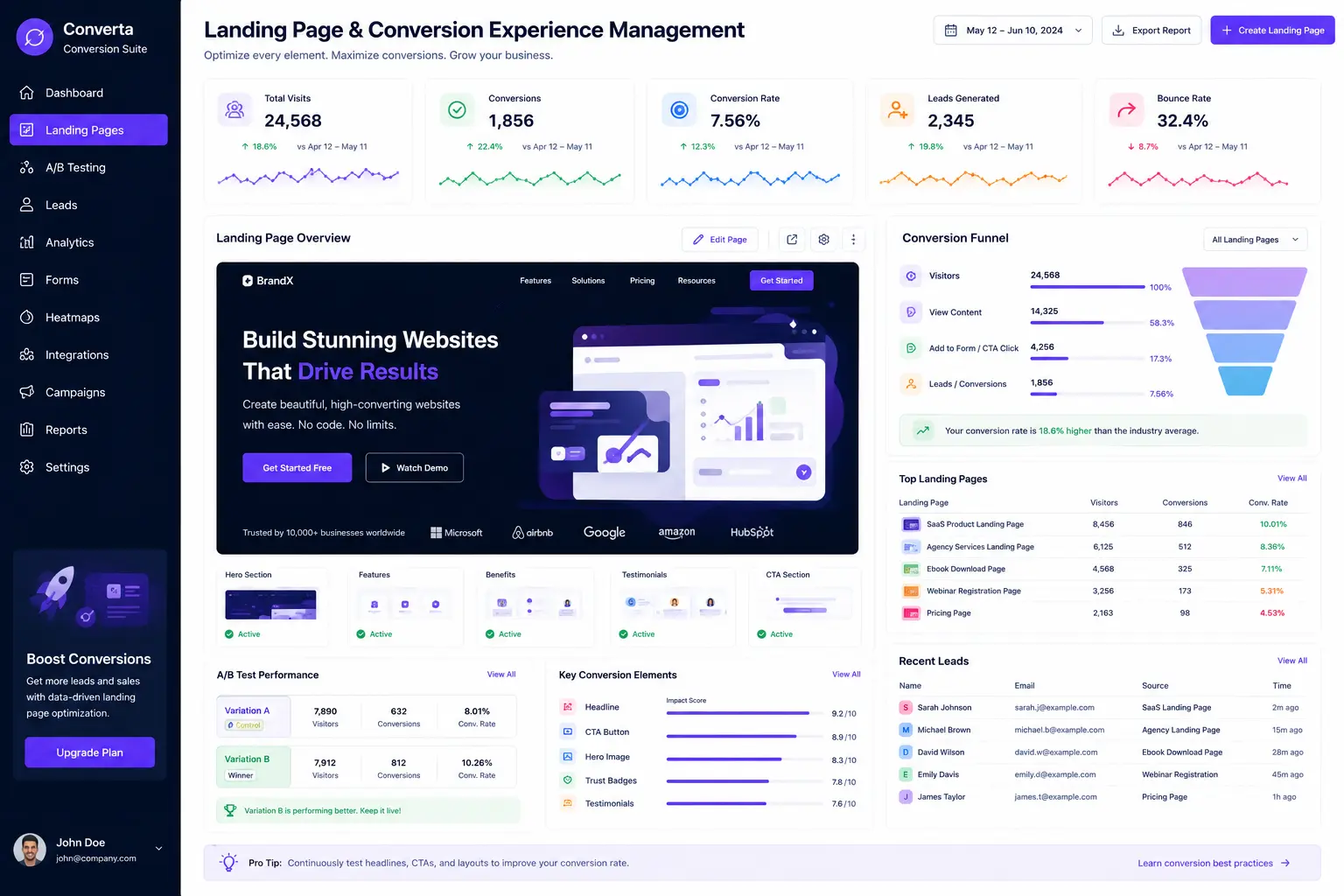Click Sarah Johnson's avatar badge
The width and height of the screenshot is (1344, 896).
[906, 707]
